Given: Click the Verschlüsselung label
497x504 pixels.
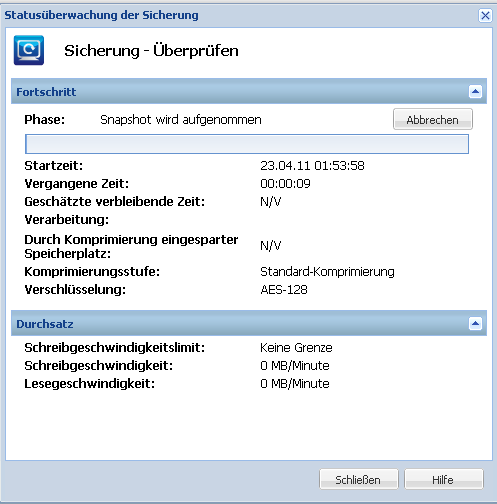Looking at the screenshot, I should [x=75, y=290].
